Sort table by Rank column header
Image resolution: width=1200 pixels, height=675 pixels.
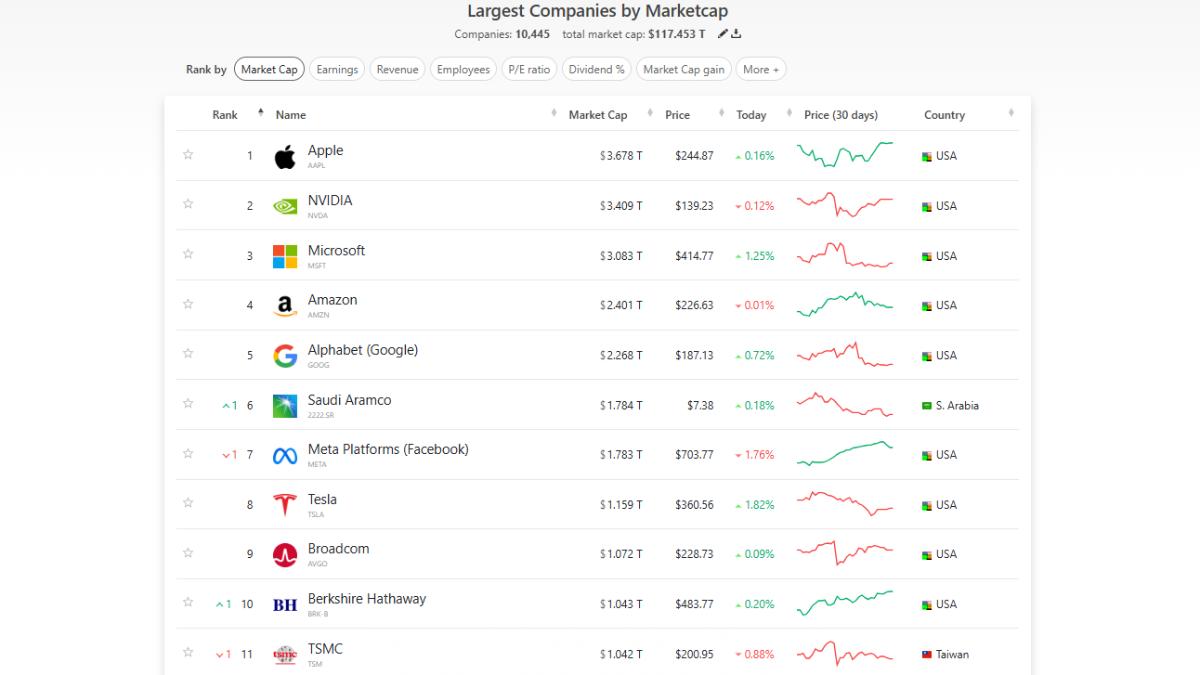tap(225, 115)
